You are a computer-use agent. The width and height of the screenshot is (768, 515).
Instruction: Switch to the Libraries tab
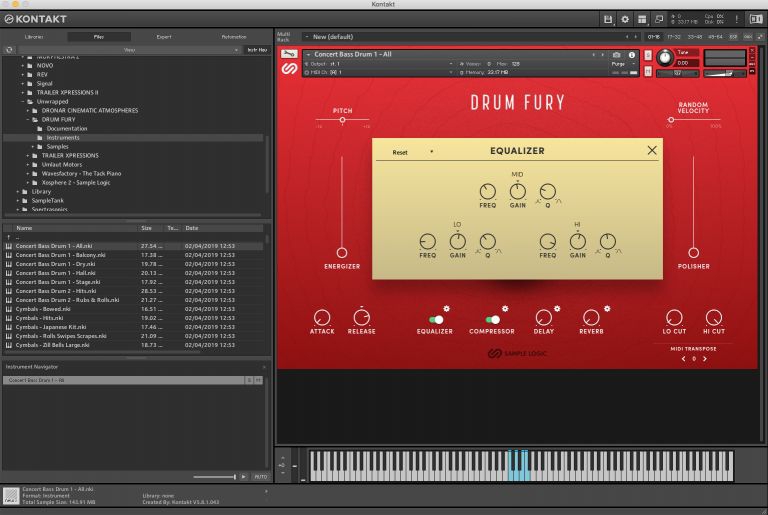tap(34, 37)
